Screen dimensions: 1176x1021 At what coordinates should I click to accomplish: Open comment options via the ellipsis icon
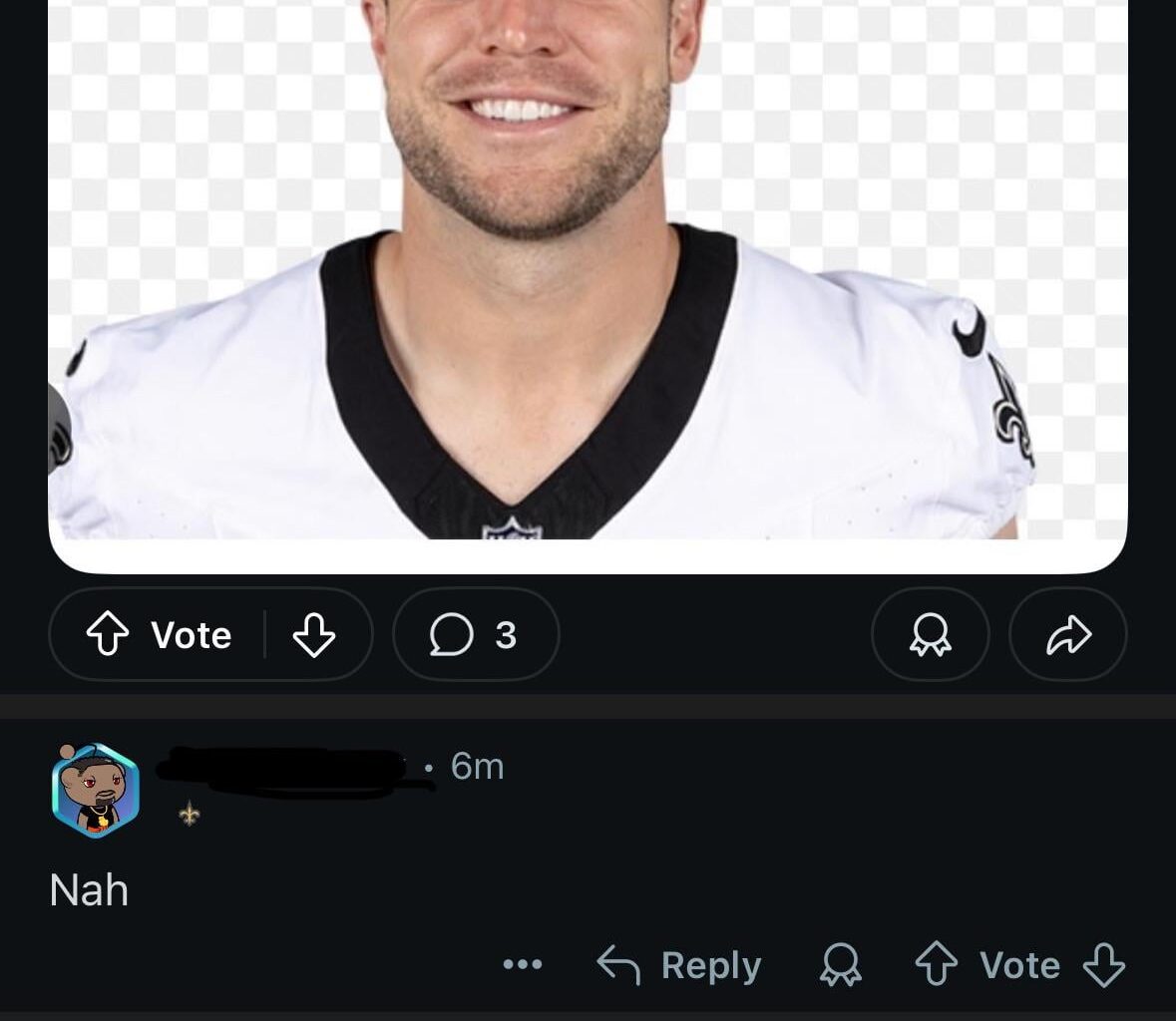pos(523,964)
